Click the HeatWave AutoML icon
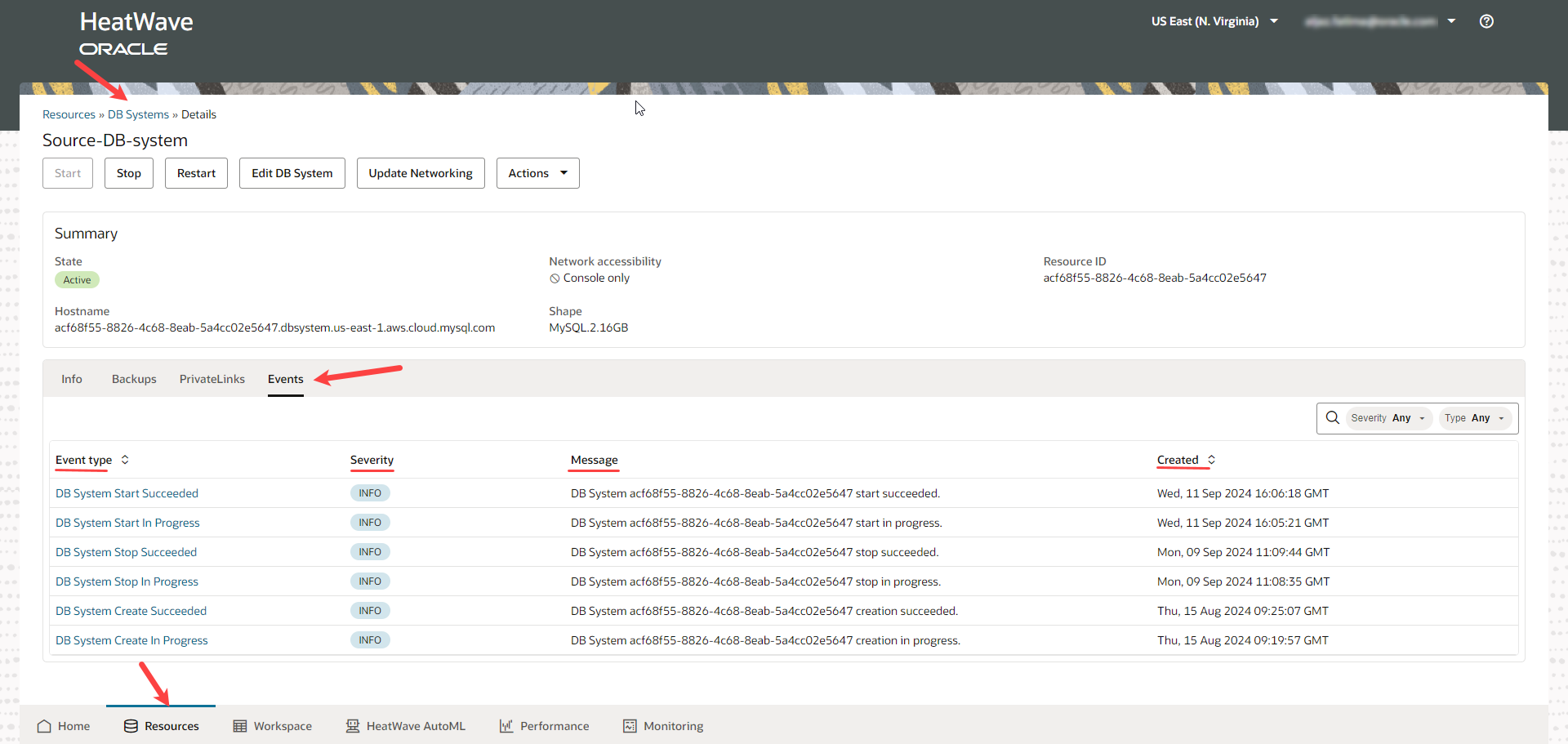This screenshot has height=744, width=1568. point(353,726)
